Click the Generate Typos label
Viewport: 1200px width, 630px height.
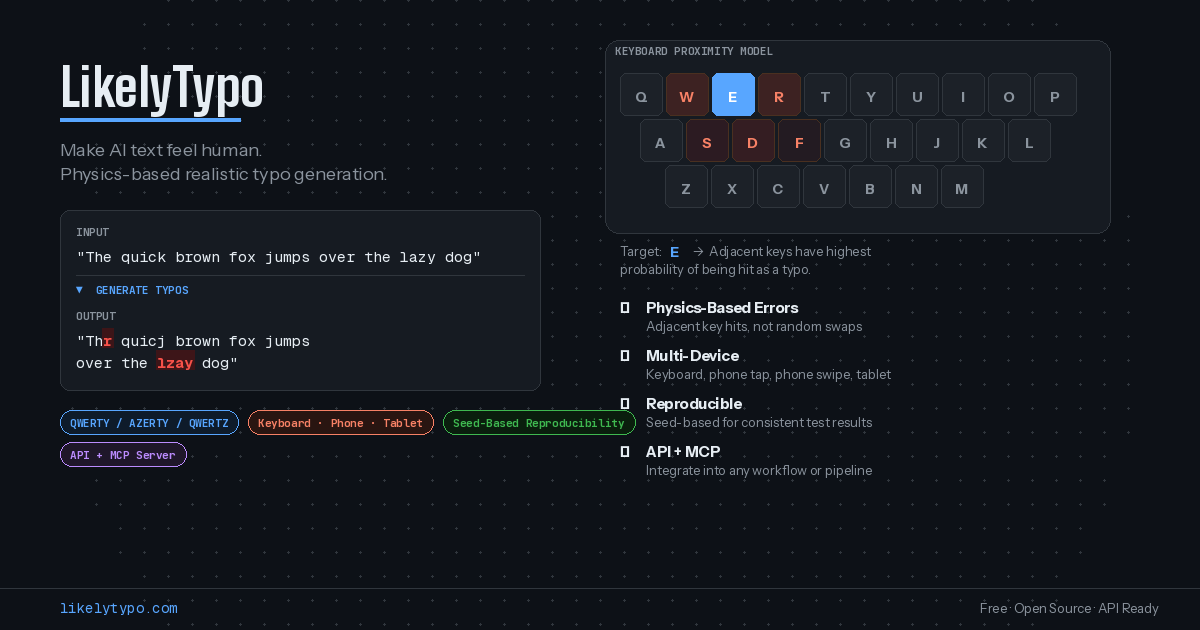tap(142, 290)
